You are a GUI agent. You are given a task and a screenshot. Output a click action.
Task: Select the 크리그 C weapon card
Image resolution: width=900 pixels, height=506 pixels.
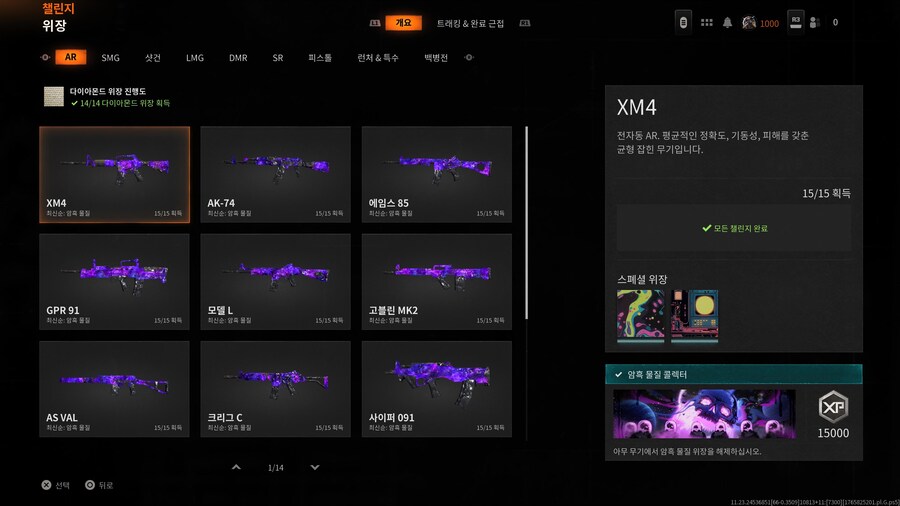tap(276, 389)
